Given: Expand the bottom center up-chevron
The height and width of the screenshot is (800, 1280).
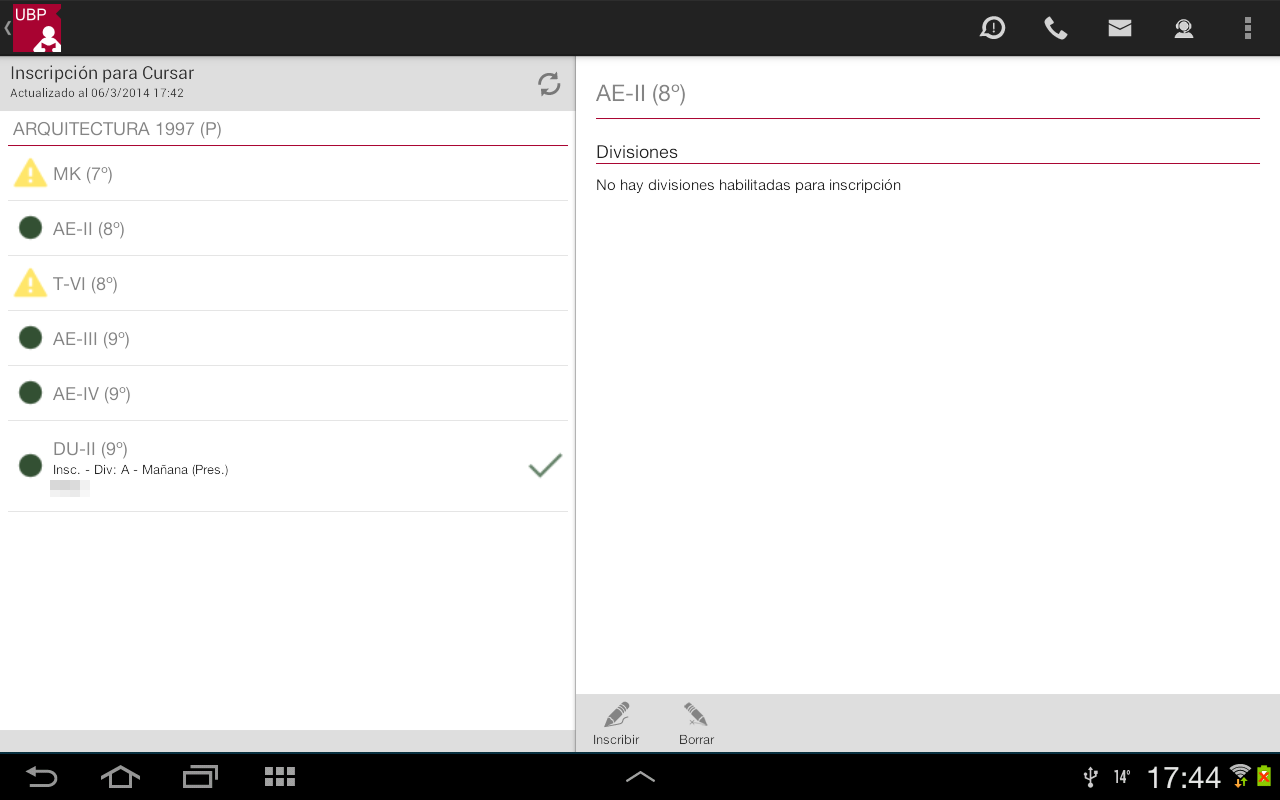Looking at the screenshot, I should [x=640, y=776].
